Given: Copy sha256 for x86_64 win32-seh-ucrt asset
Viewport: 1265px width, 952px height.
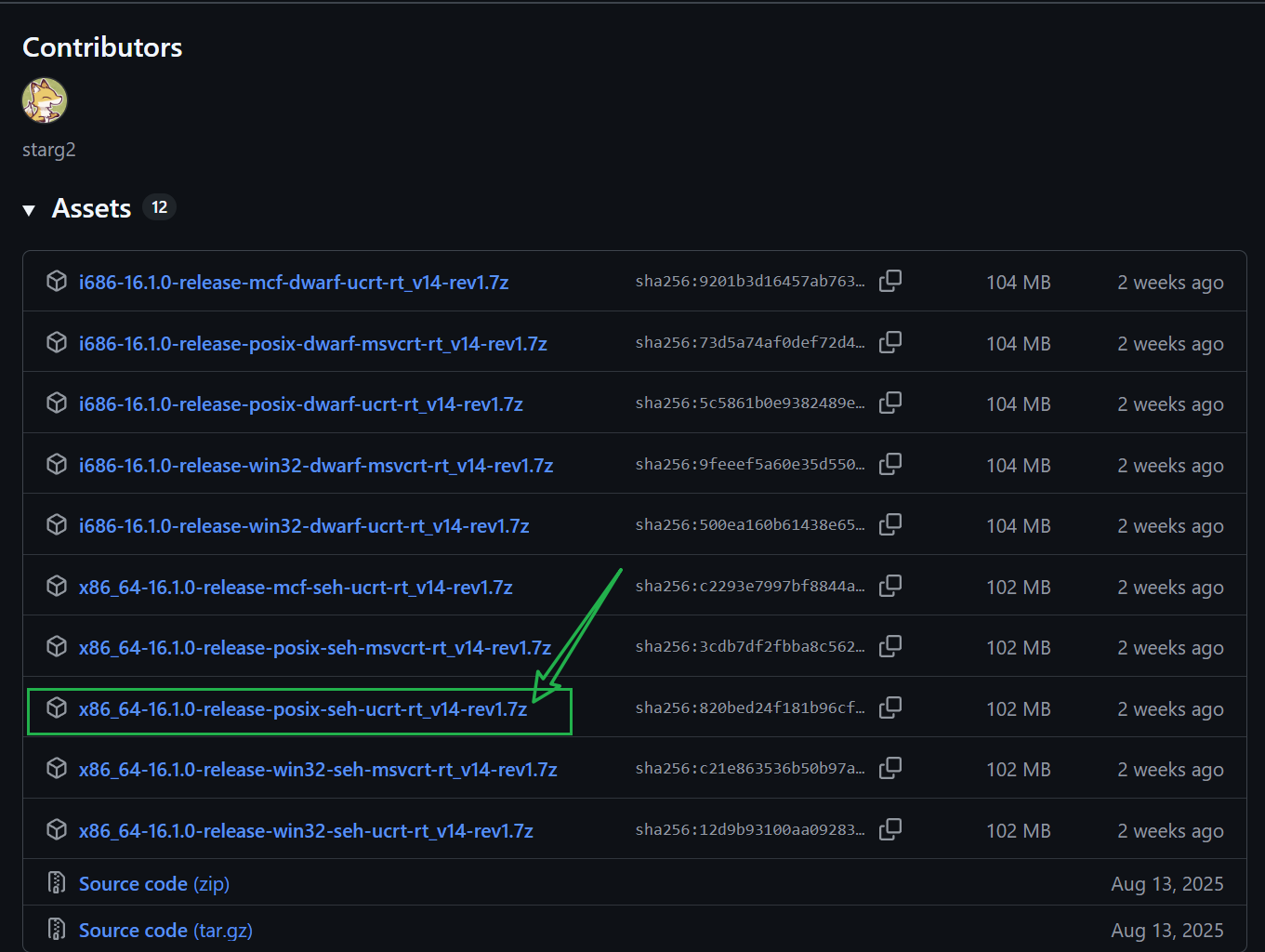Looking at the screenshot, I should [890, 829].
